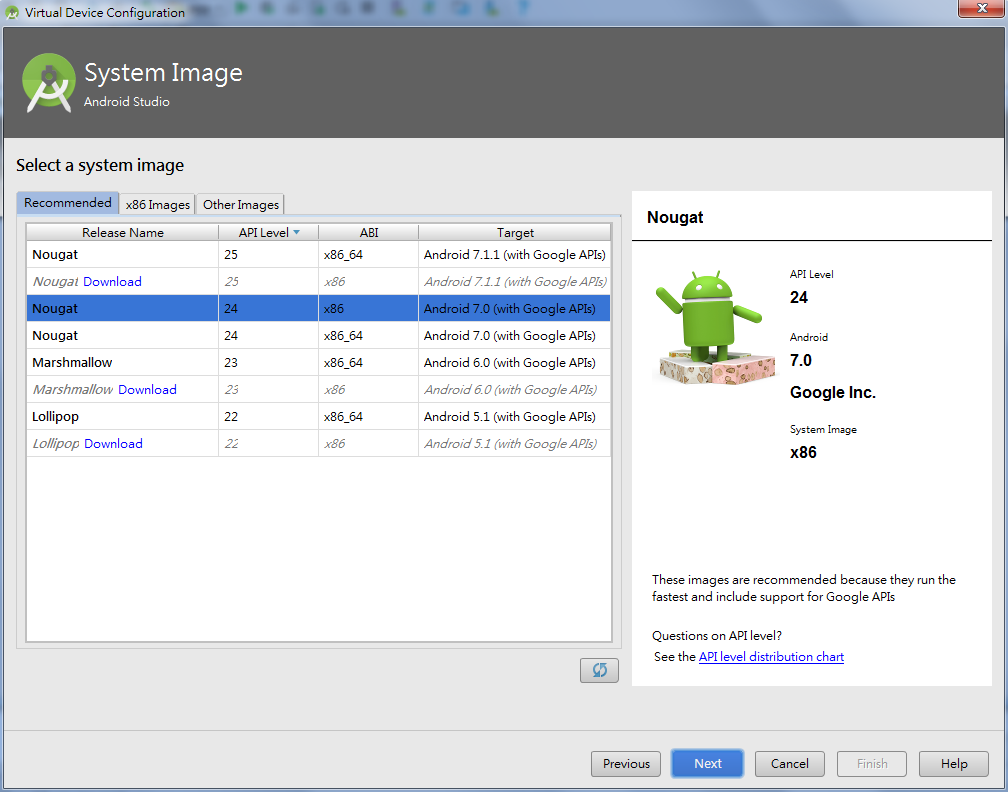Click the Previous button
The height and width of the screenshot is (792, 1008).
pyautogui.click(x=626, y=763)
